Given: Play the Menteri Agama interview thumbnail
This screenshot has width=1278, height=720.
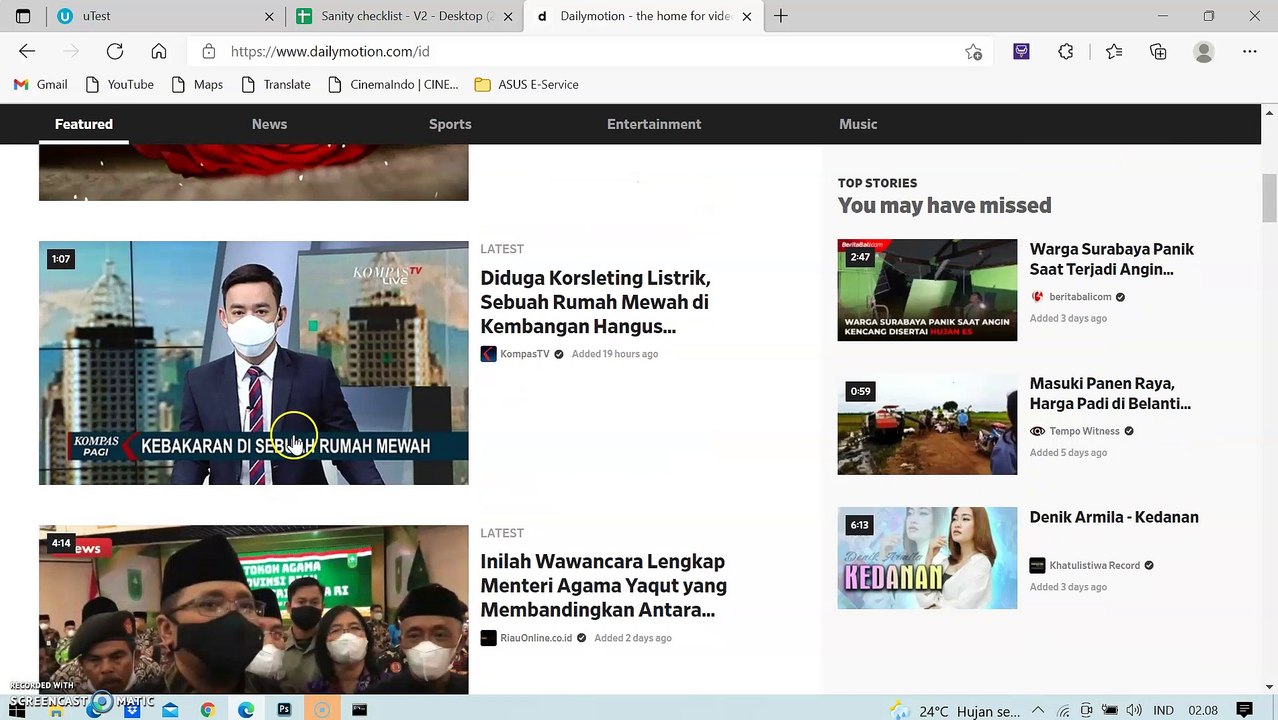Looking at the screenshot, I should pyautogui.click(x=253, y=609).
